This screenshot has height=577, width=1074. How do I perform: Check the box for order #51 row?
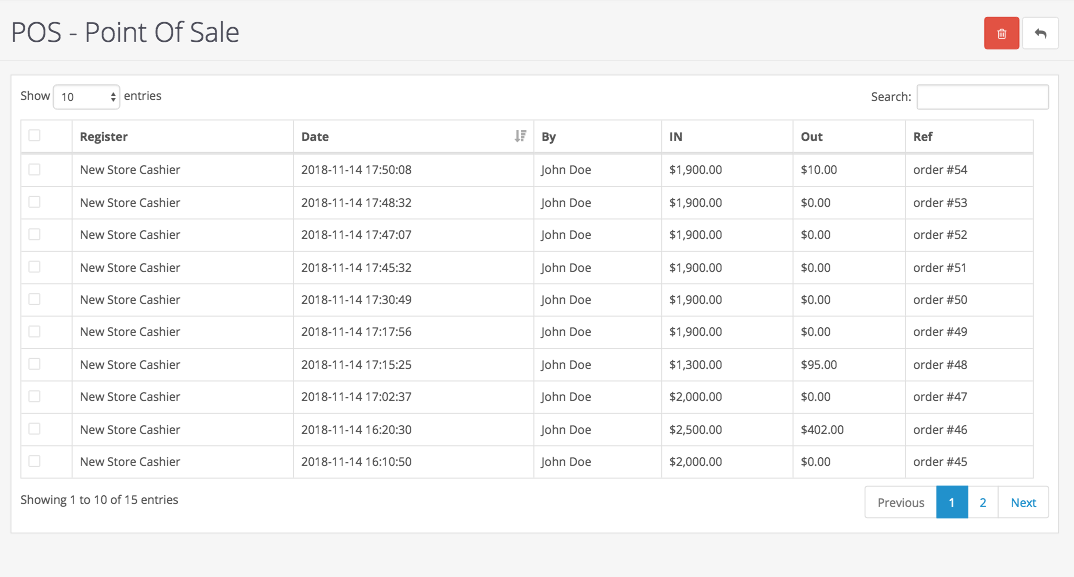(x=35, y=267)
